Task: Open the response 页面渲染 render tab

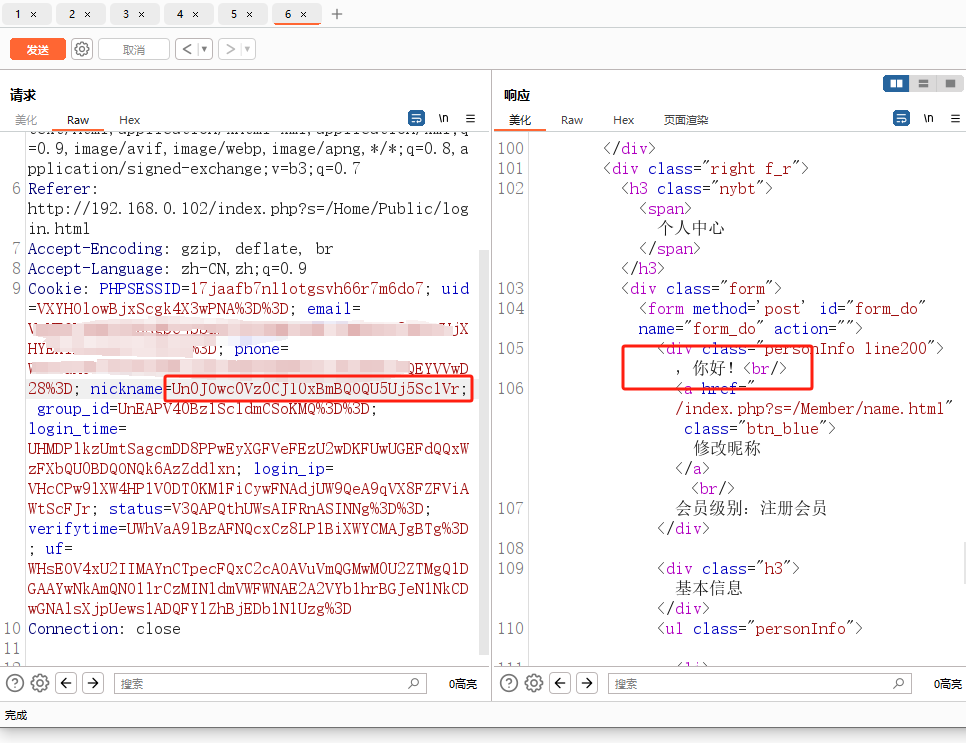Action: coord(686,120)
